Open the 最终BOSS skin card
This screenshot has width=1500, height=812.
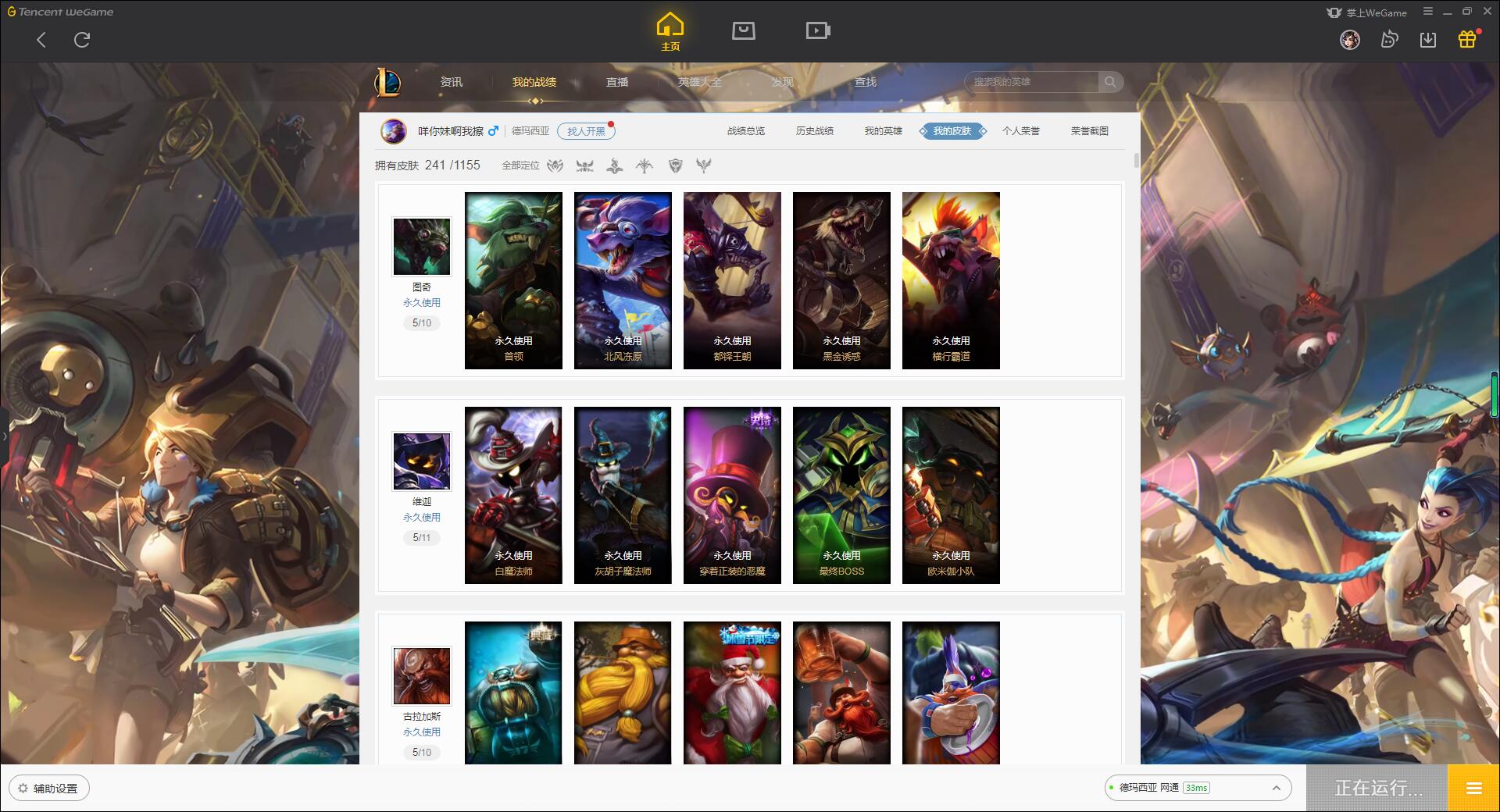click(841, 495)
